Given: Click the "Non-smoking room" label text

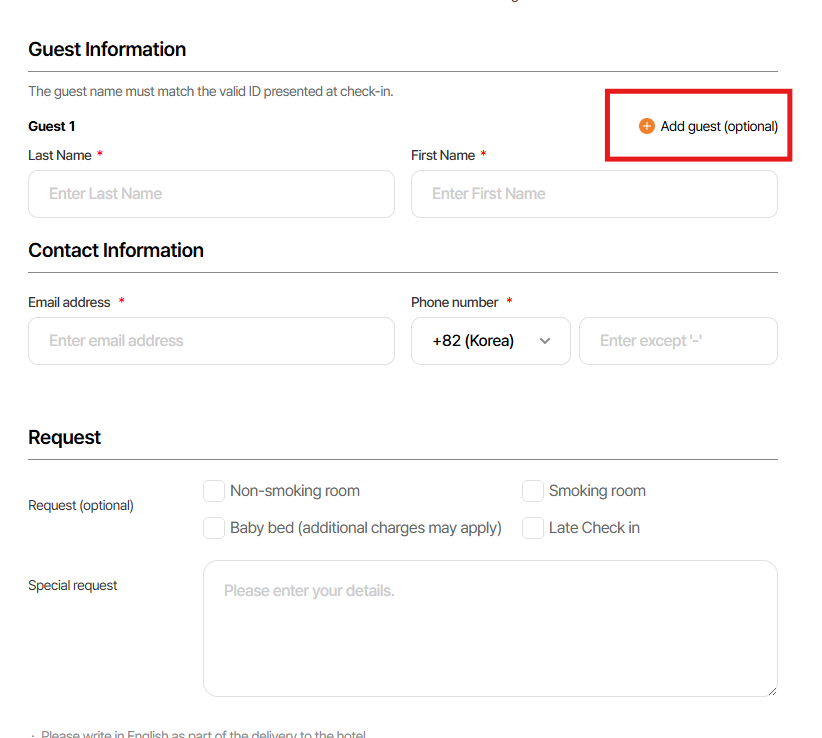Looking at the screenshot, I should 295,491.
